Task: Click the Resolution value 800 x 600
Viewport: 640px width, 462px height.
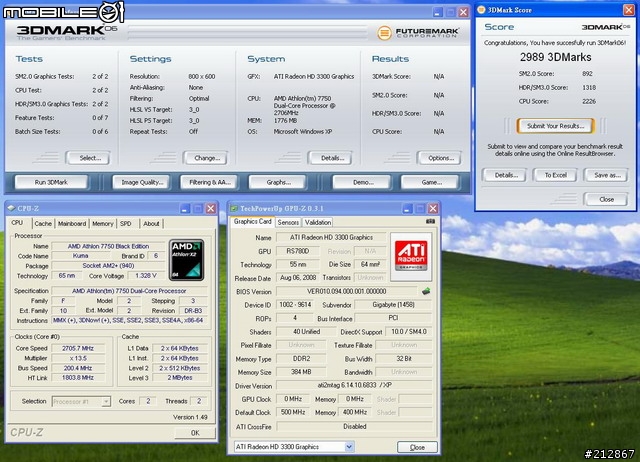Action: coord(202,77)
